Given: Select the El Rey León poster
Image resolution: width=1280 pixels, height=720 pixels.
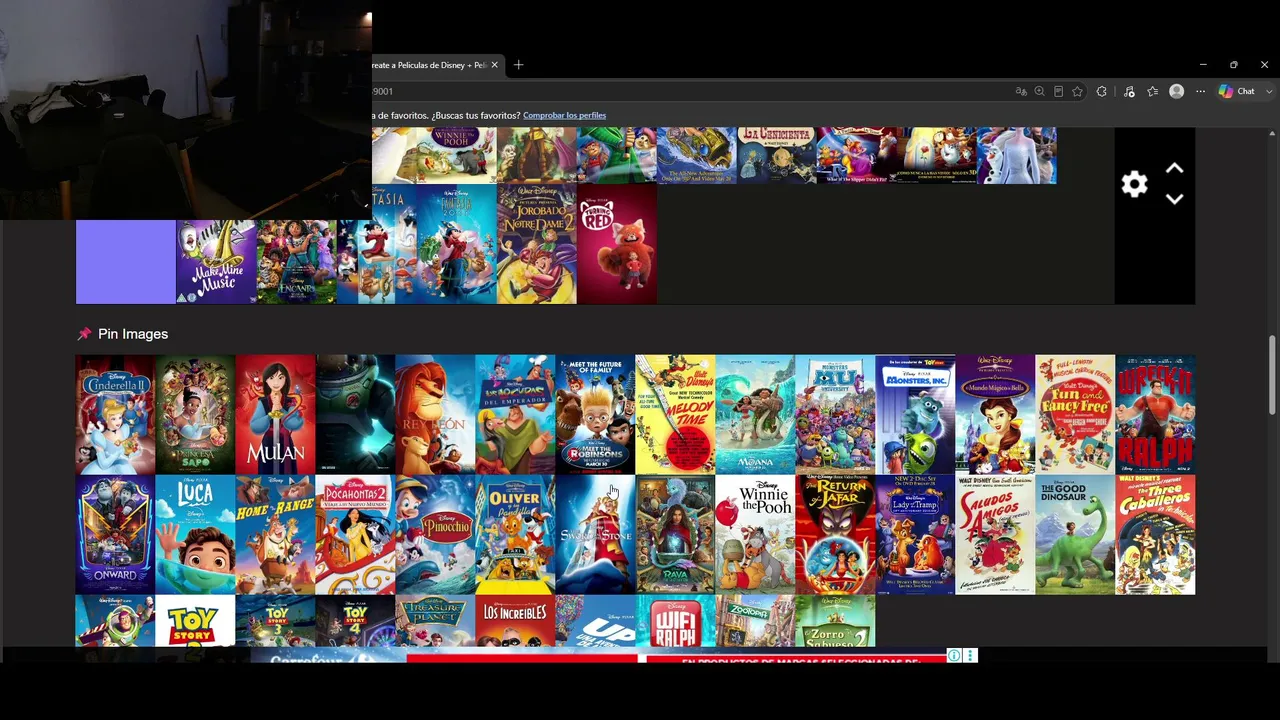Looking at the screenshot, I should tap(435, 415).
